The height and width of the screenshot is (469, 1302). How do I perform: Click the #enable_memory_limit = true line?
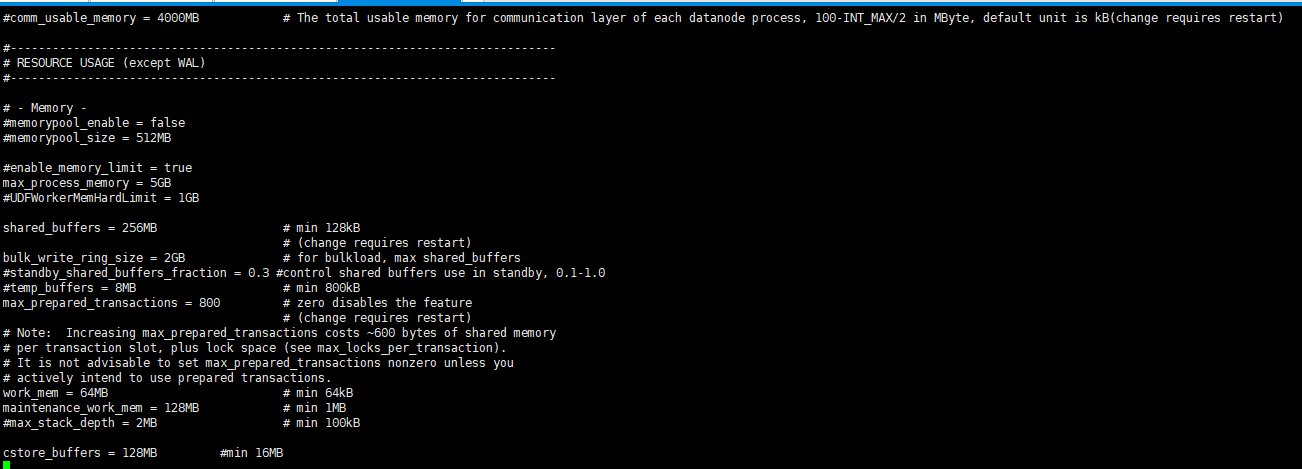click(97, 168)
